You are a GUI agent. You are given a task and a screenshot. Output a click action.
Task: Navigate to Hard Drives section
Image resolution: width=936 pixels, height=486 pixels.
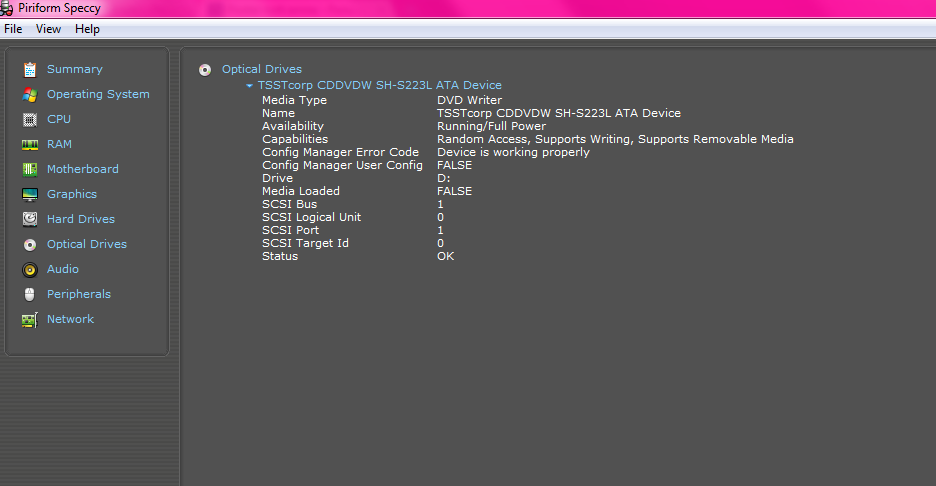81,219
